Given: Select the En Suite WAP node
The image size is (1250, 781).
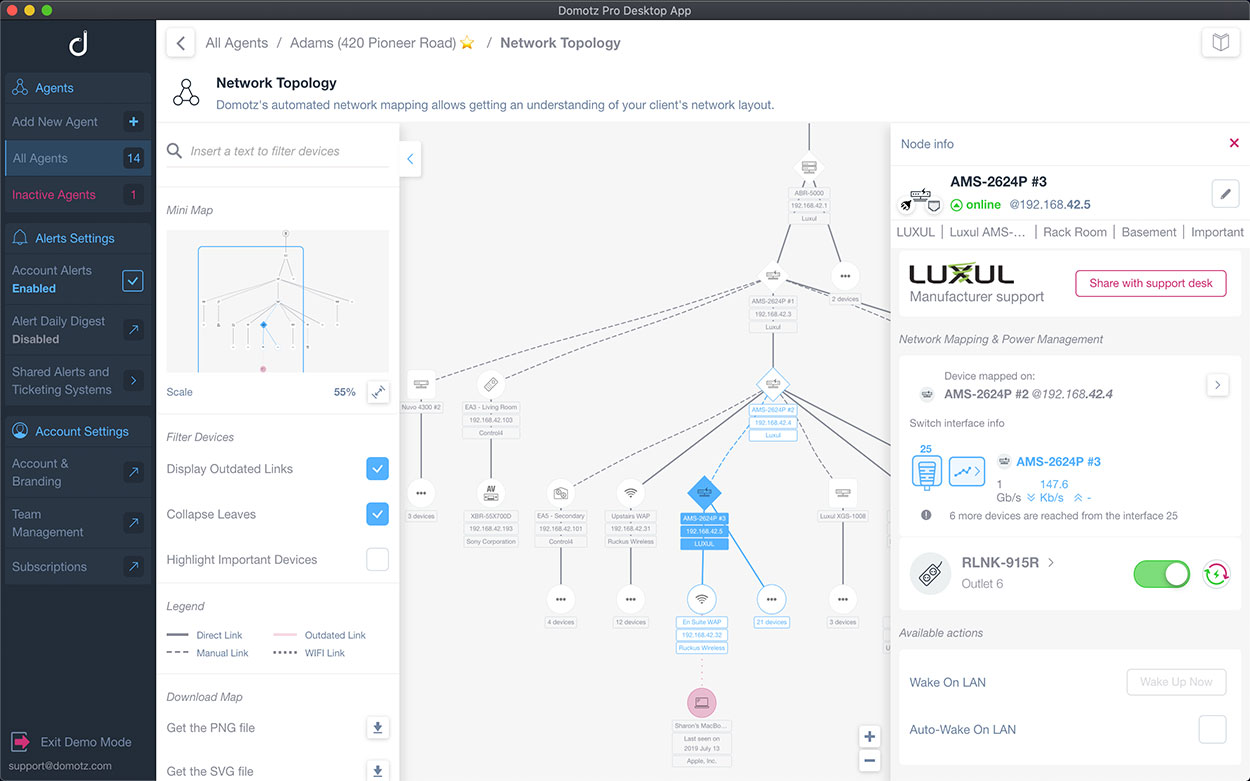Looking at the screenshot, I should [702, 600].
